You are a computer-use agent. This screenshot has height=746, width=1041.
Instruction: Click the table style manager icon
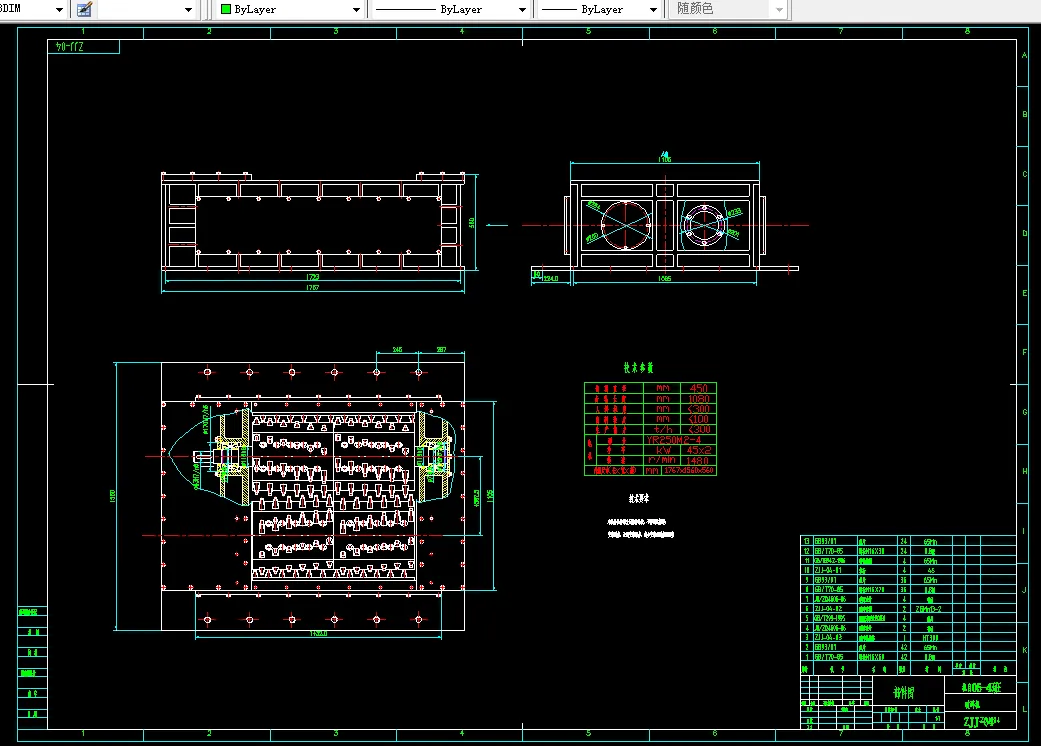pos(84,9)
